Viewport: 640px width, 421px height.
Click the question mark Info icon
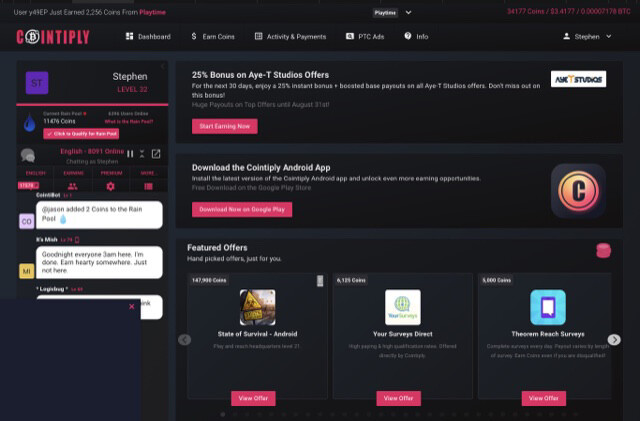click(x=408, y=36)
